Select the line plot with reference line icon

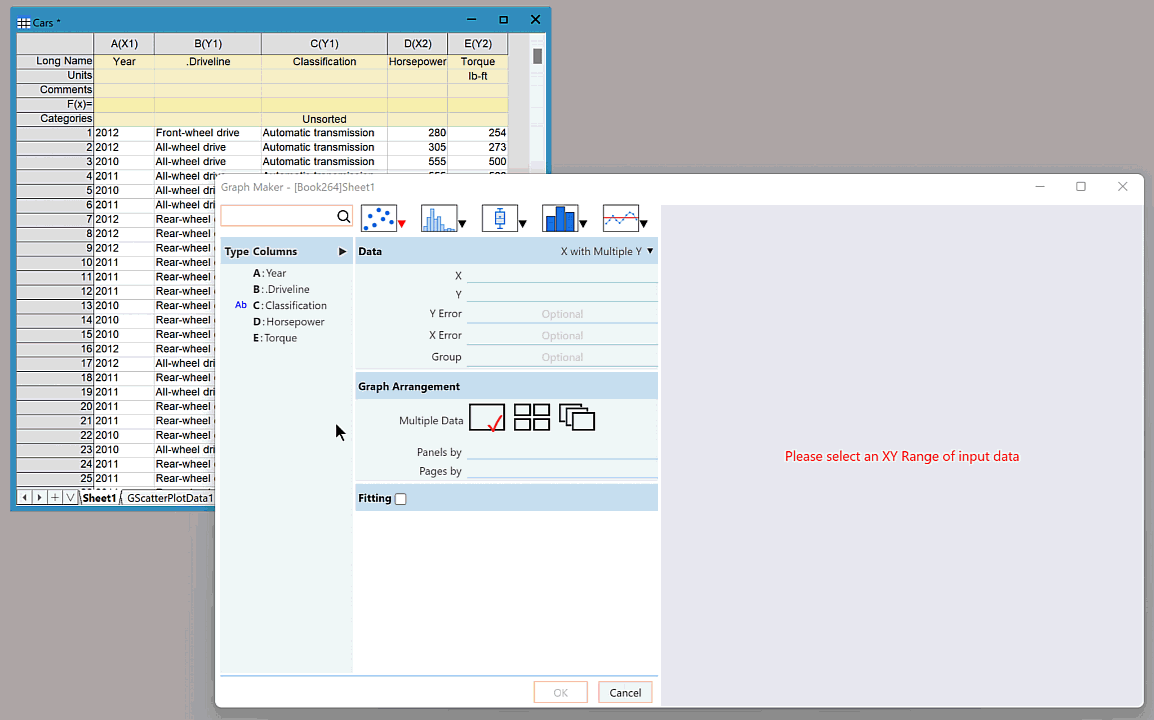click(x=620, y=218)
